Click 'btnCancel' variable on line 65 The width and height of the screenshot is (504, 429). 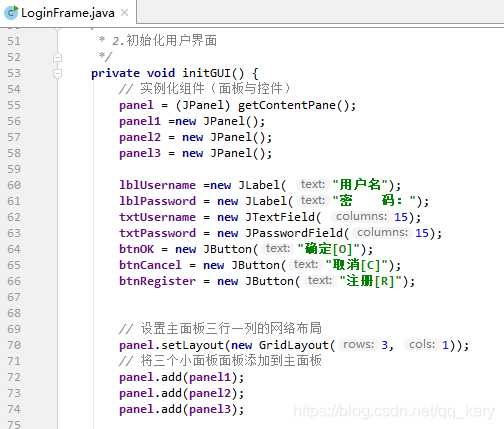pyautogui.click(x=151, y=265)
